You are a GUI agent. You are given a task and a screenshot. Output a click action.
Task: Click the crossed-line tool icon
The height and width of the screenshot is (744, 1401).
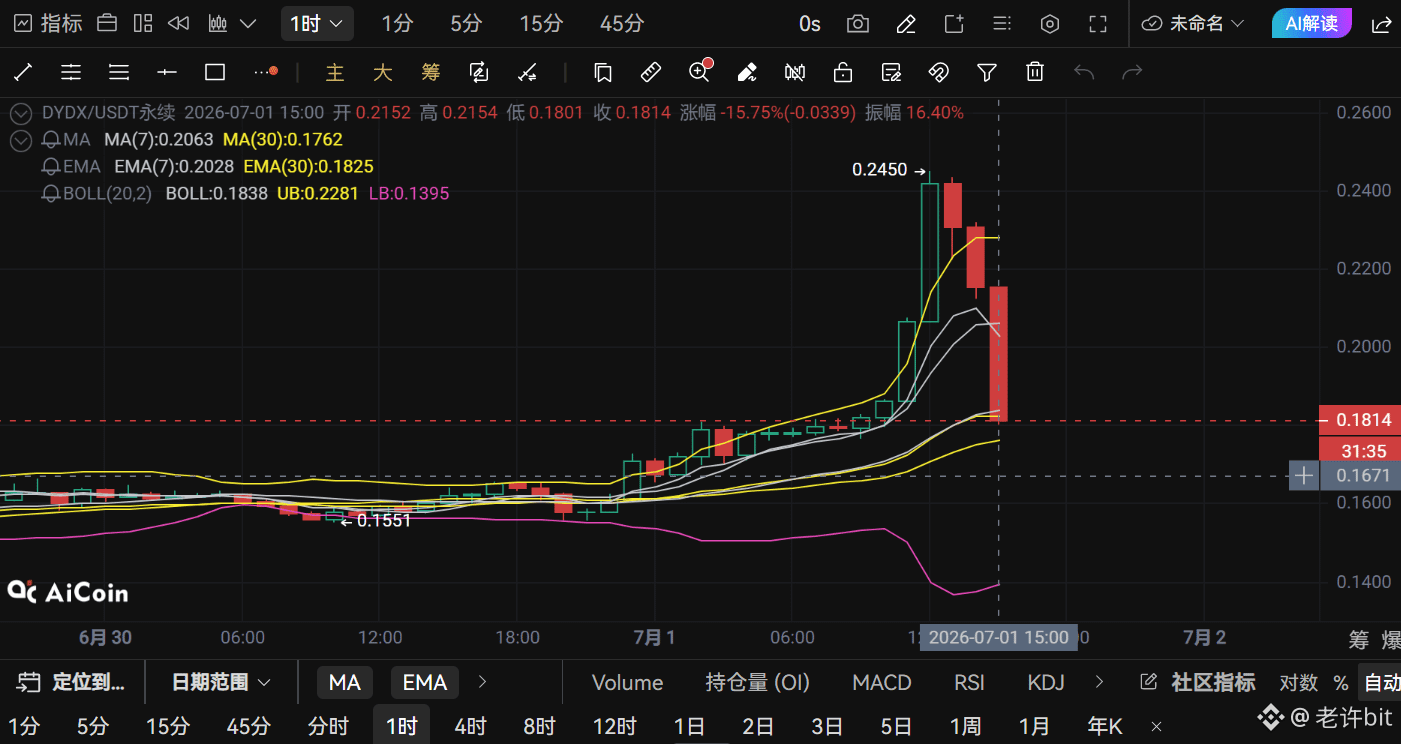coord(527,72)
